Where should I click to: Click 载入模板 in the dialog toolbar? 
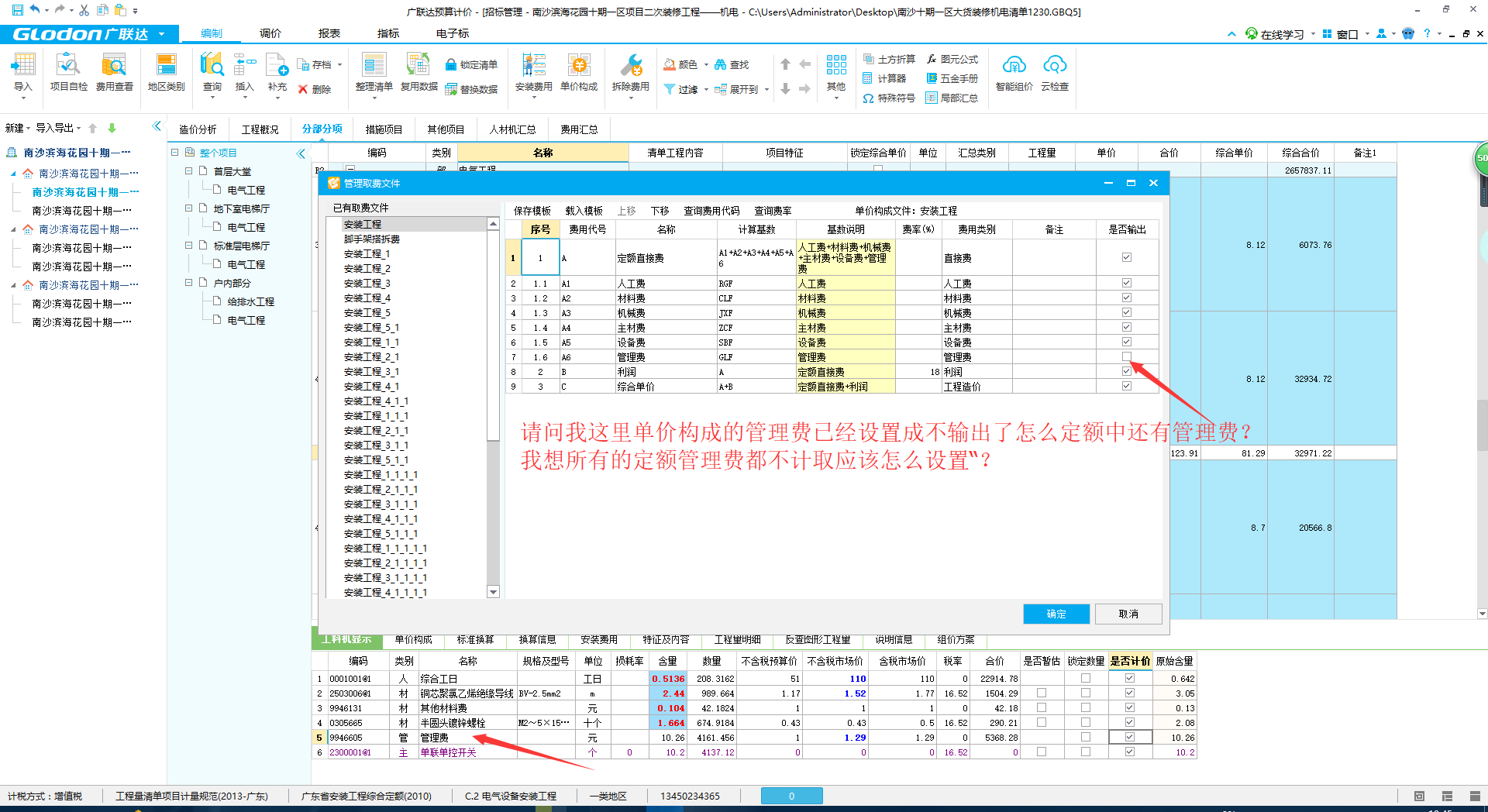pyautogui.click(x=584, y=211)
